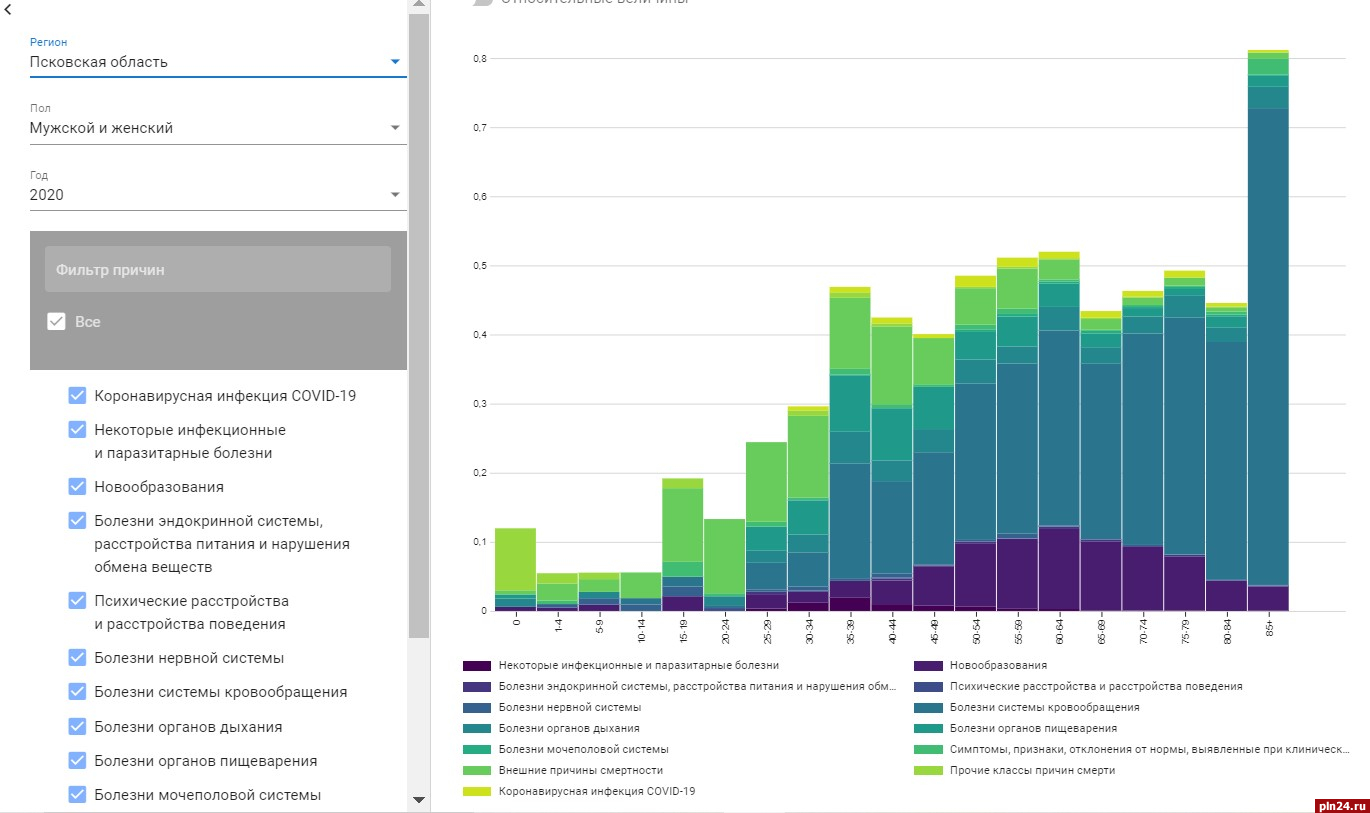Open the Год dropdown showing 2020
This screenshot has height=813, width=1370.
pyautogui.click(x=218, y=195)
